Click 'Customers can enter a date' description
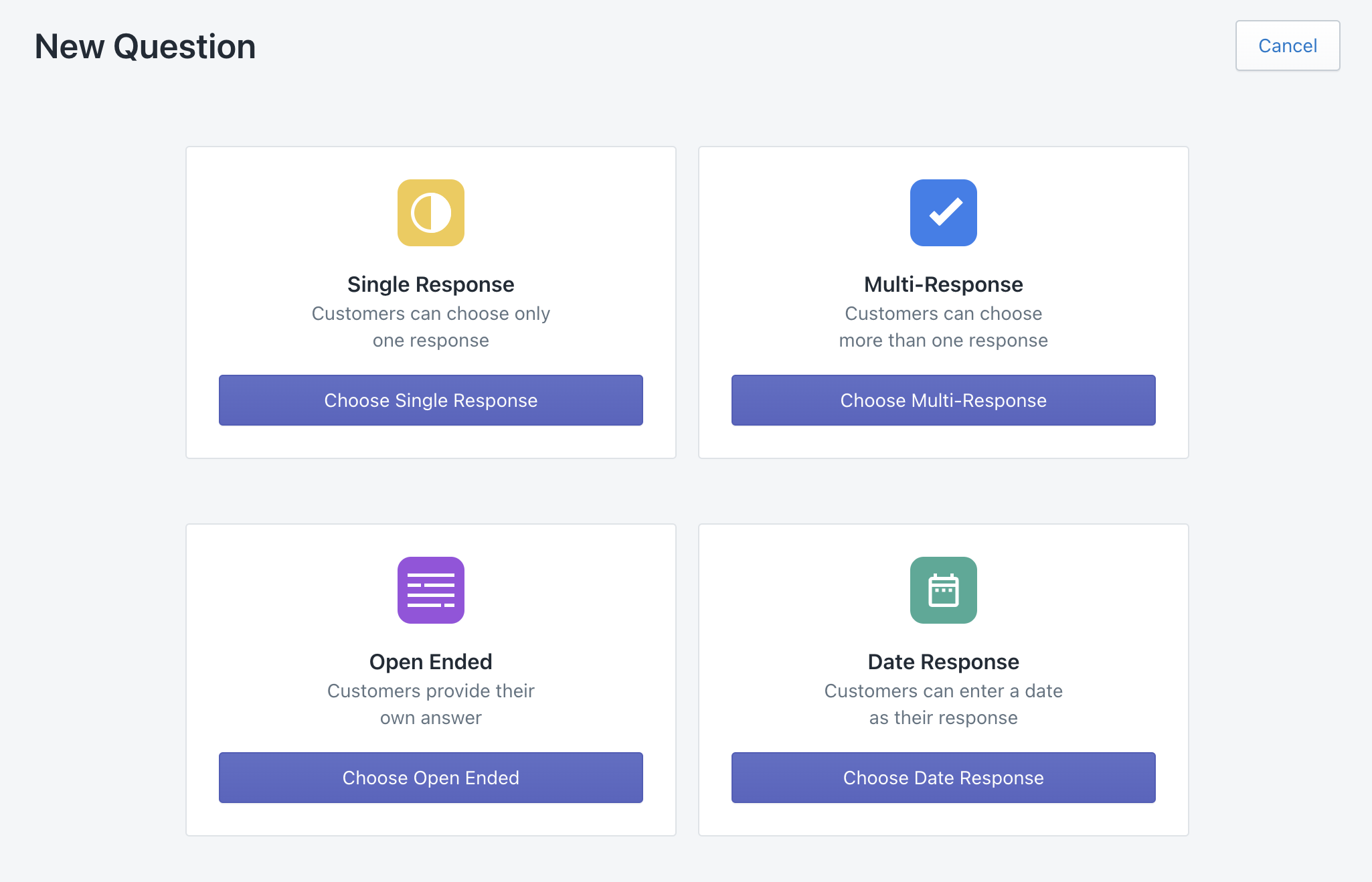This screenshot has height=882, width=1372. [x=943, y=691]
